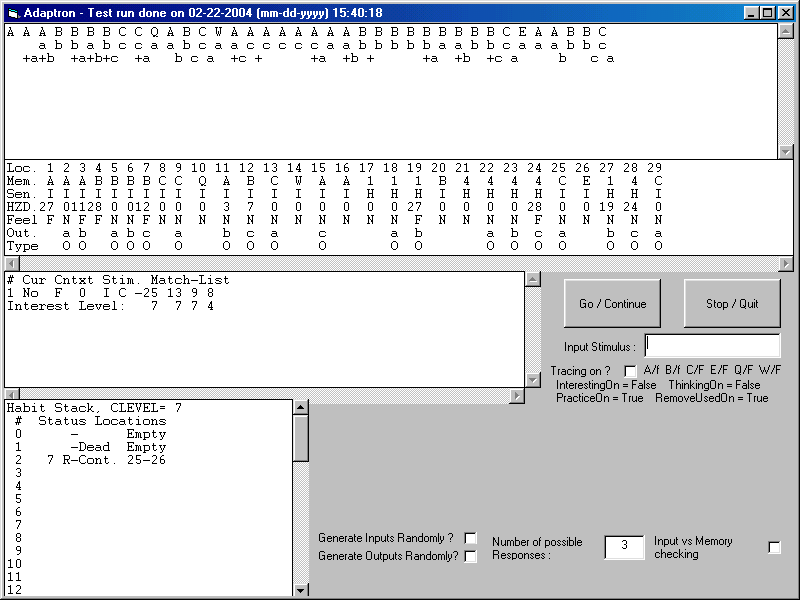Check Generate Inputs Randomly option

tap(471, 538)
